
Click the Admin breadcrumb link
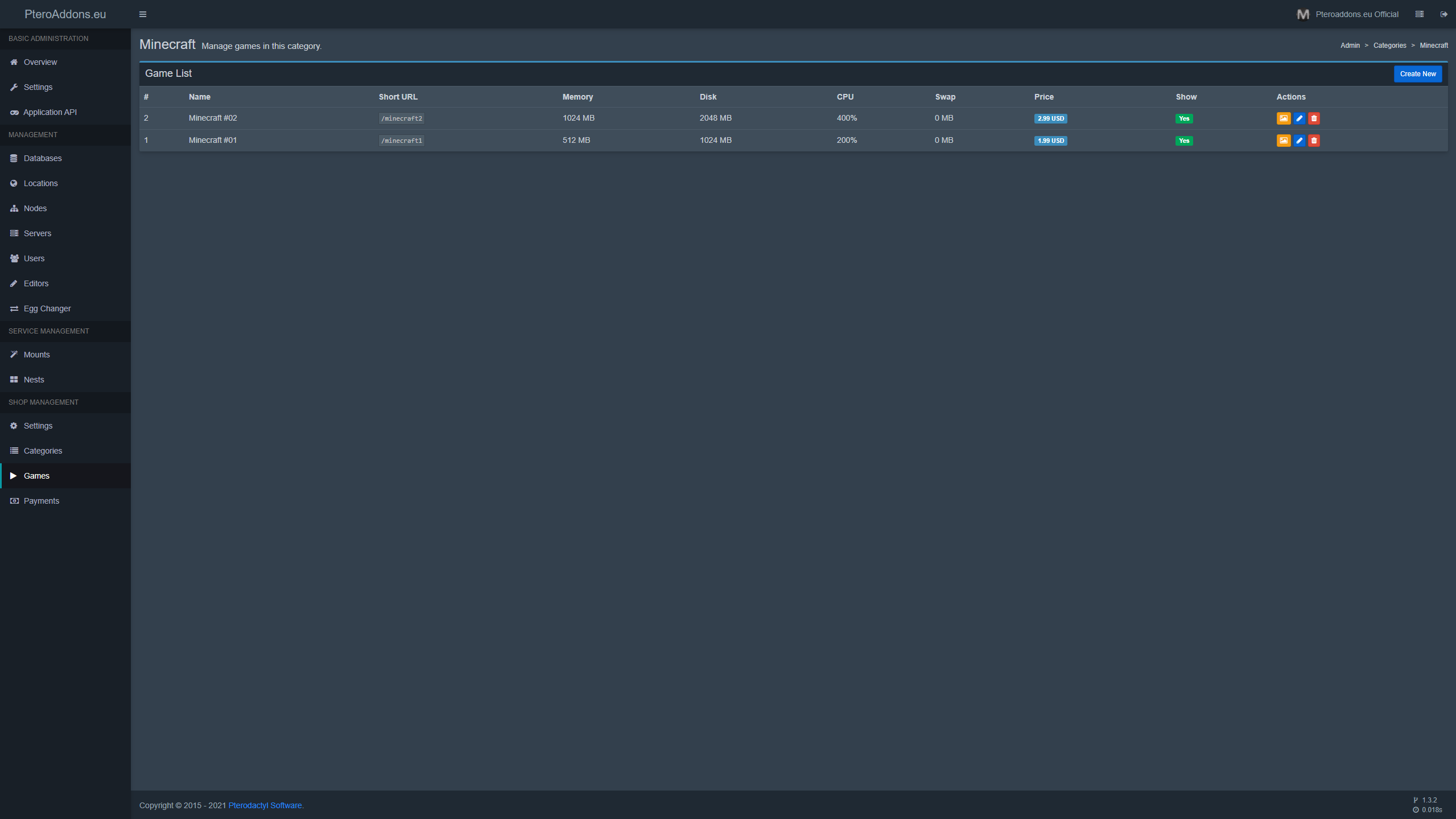[x=1350, y=46]
